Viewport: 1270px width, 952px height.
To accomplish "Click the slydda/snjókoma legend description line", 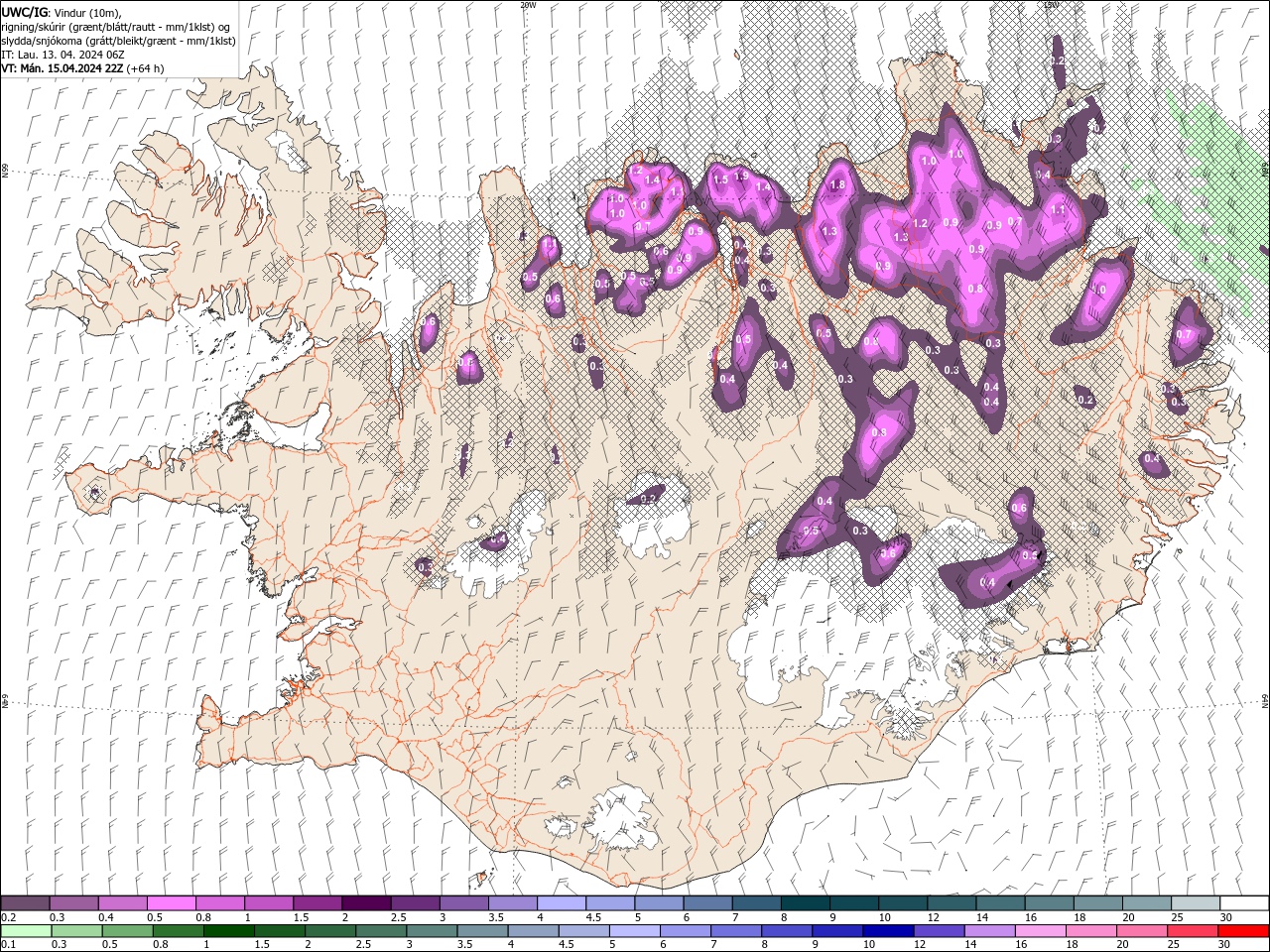I will tap(118, 41).
